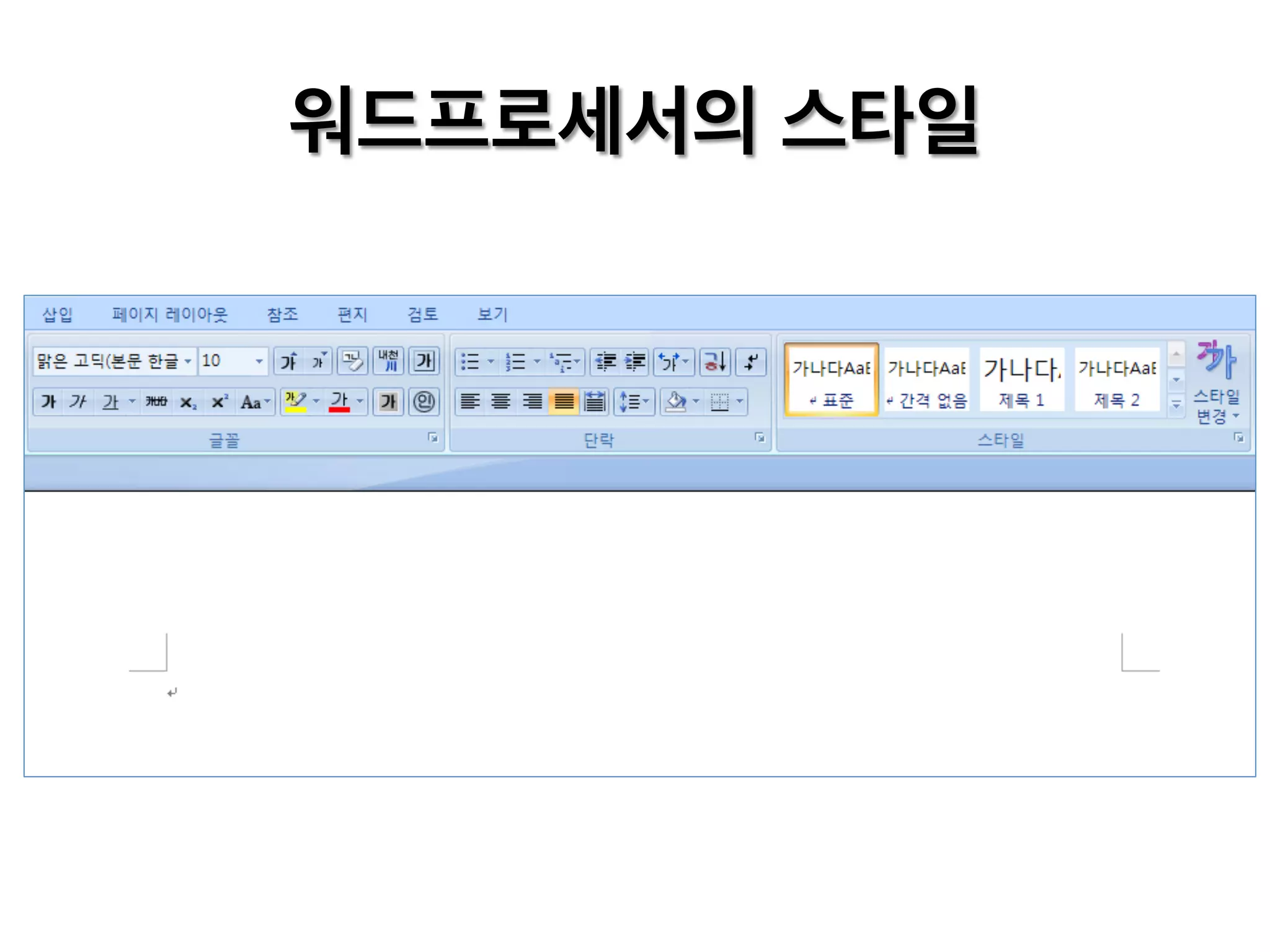Open 스타일 변경 menu

(x=1217, y=382)
